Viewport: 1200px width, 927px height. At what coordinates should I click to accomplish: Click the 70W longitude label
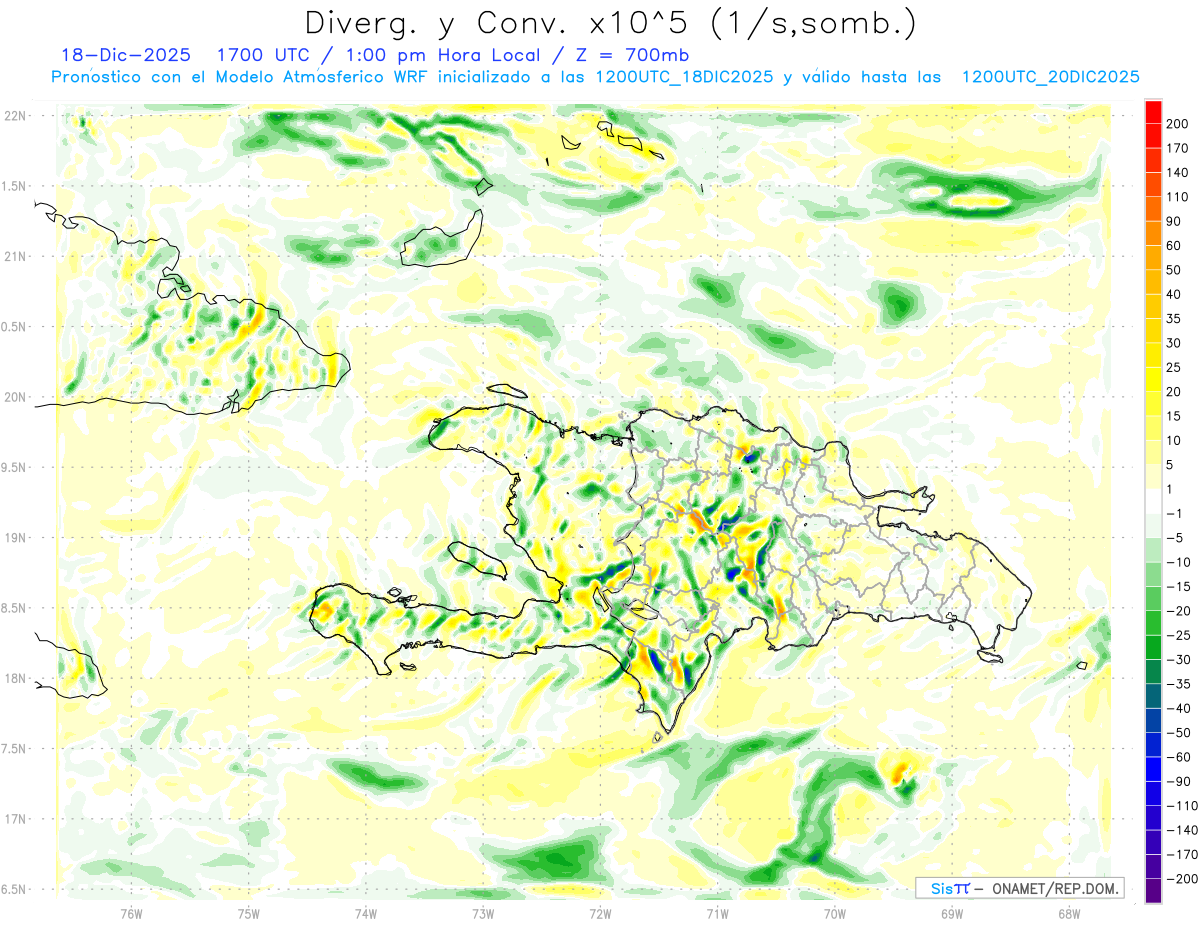tap(834, 914)
